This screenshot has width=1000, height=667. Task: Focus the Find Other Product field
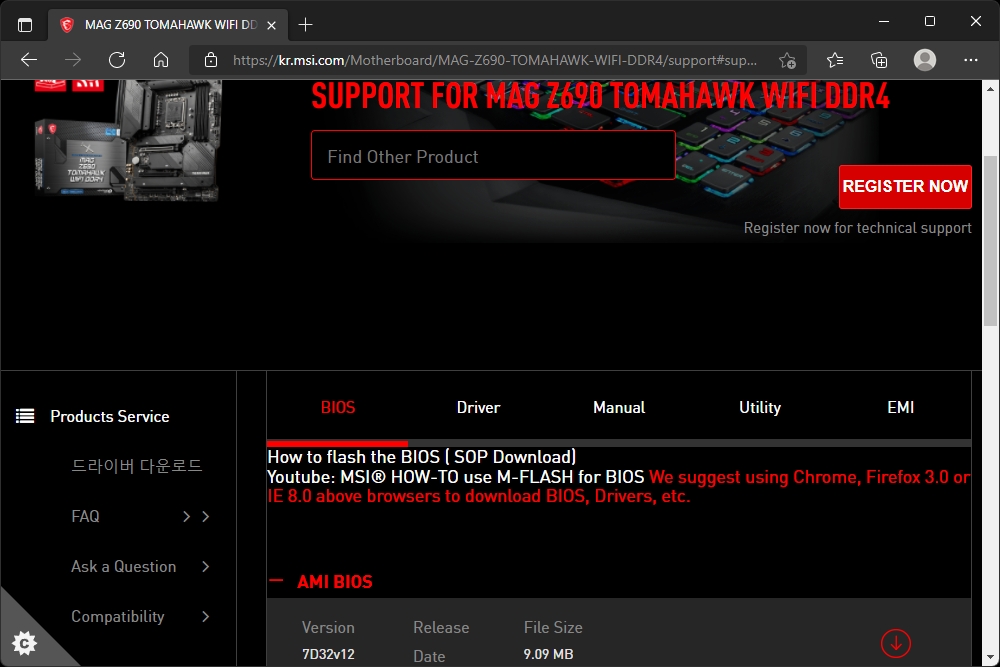pyautogui.click(x=493, y=156)
